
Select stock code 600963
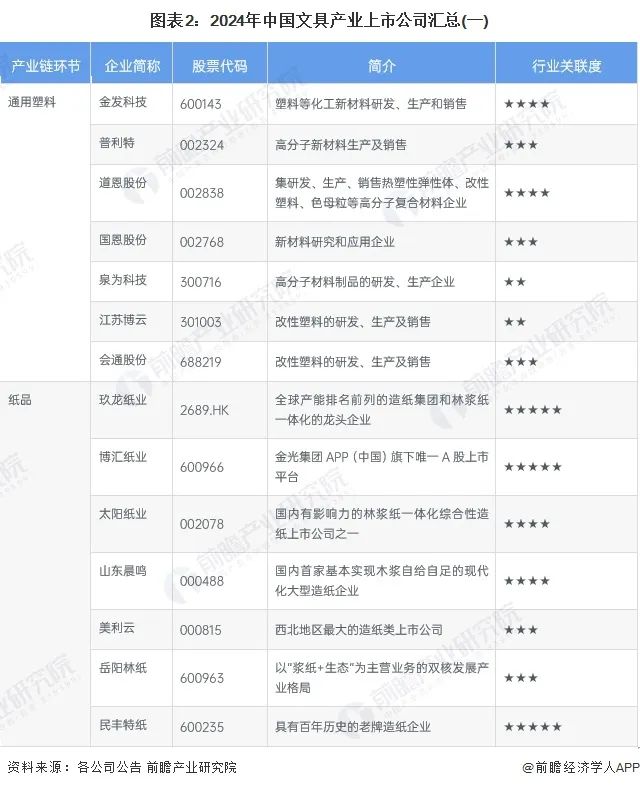[x=202, y=678]
